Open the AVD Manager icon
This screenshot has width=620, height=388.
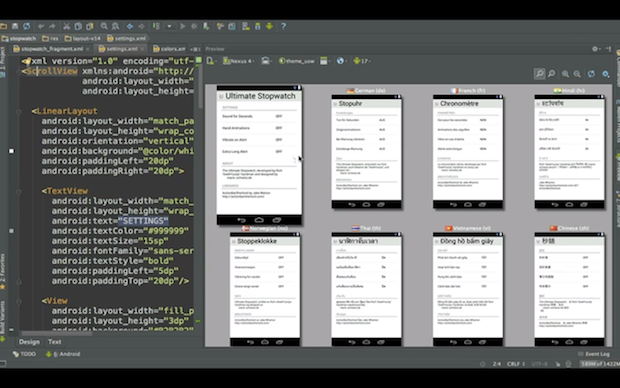coord(246,26)
